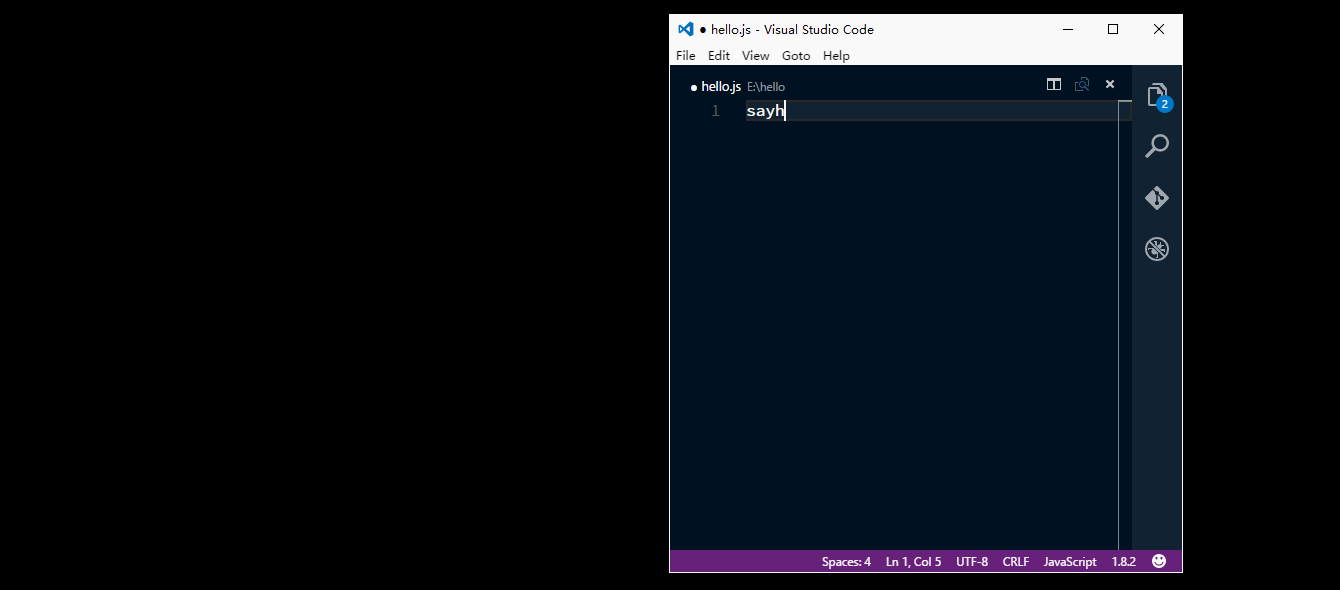Open the Debug view icon
Screen dimensions: 1340x590
tap(1157, 249)
